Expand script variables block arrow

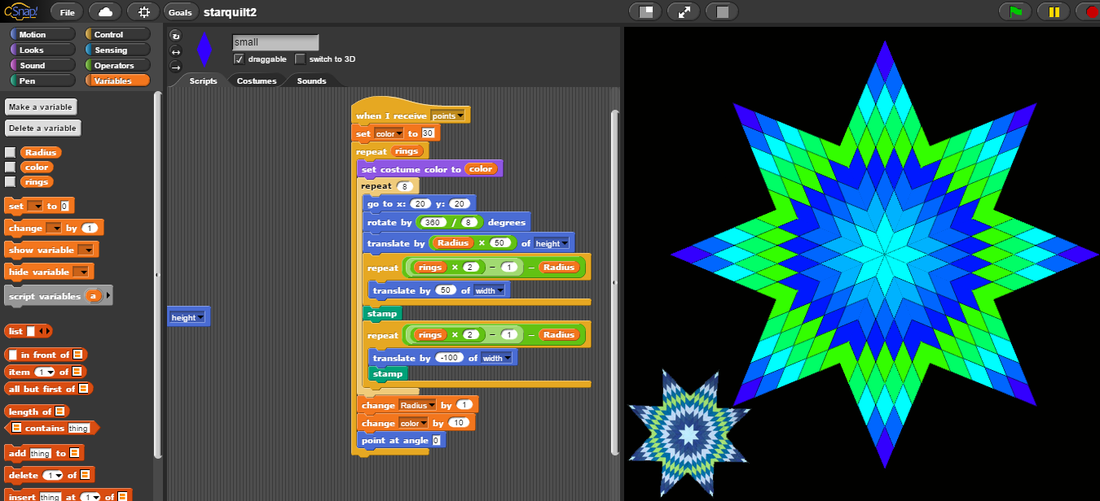(108, 296)
